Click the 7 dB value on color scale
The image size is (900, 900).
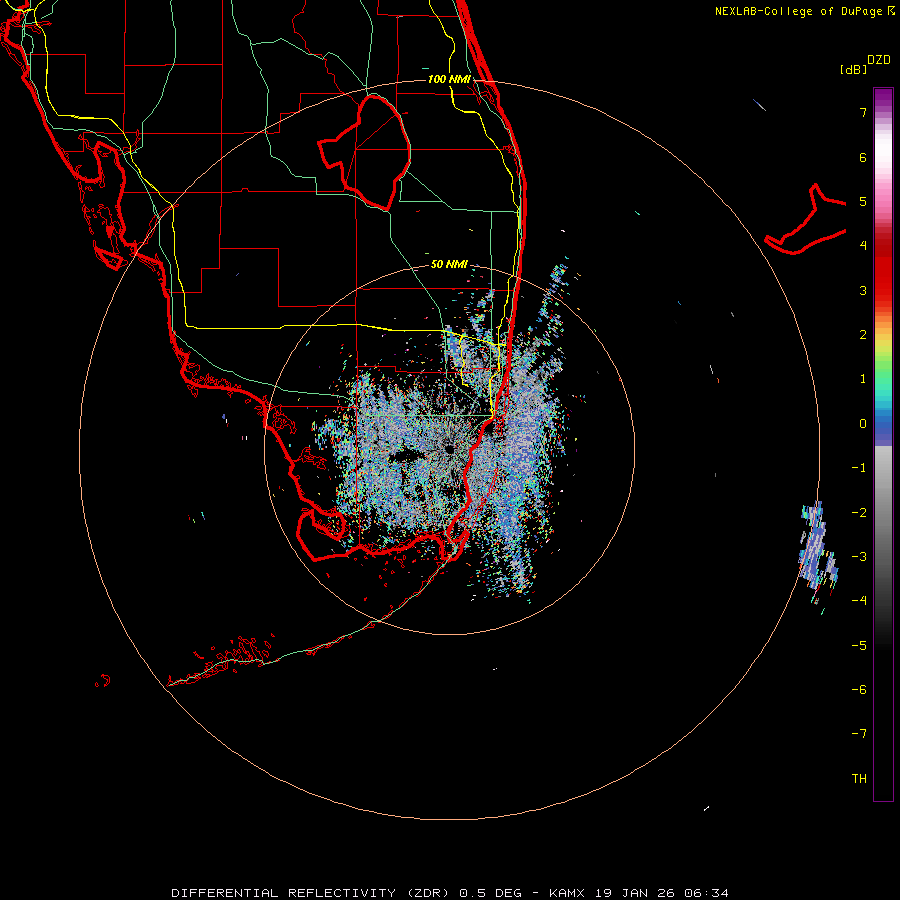point(863,112)
